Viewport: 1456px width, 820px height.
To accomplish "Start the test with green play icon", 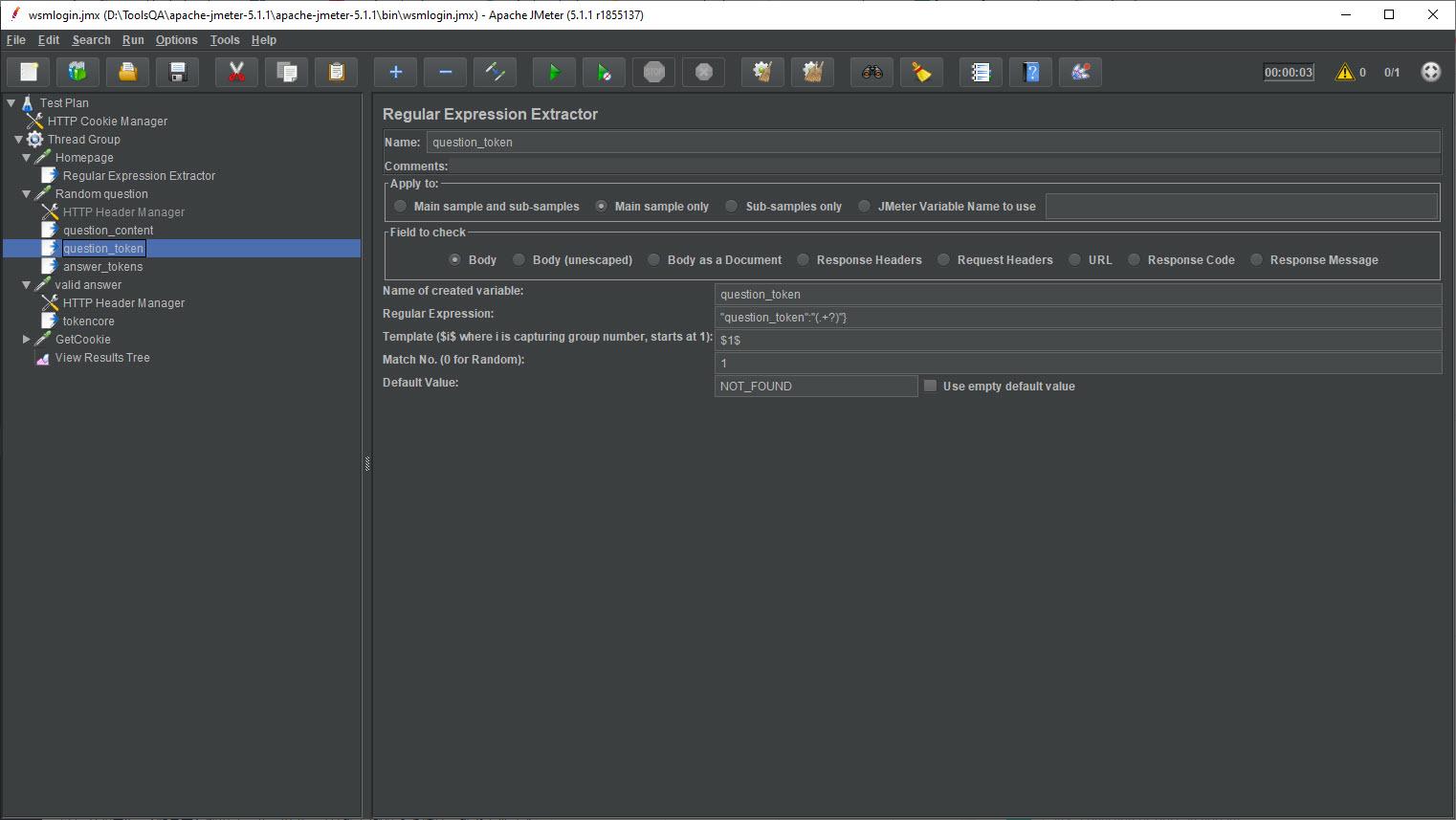I will [554, 72].
